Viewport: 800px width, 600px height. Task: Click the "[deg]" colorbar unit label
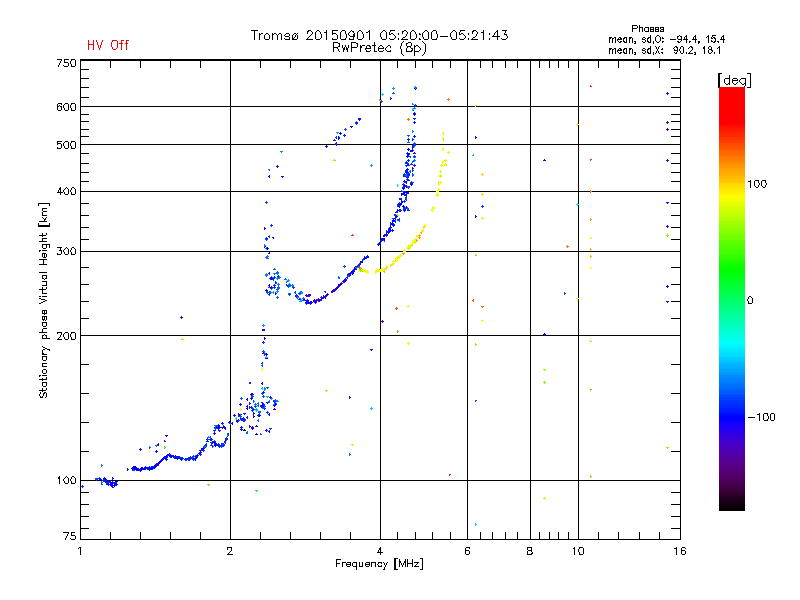734,80
